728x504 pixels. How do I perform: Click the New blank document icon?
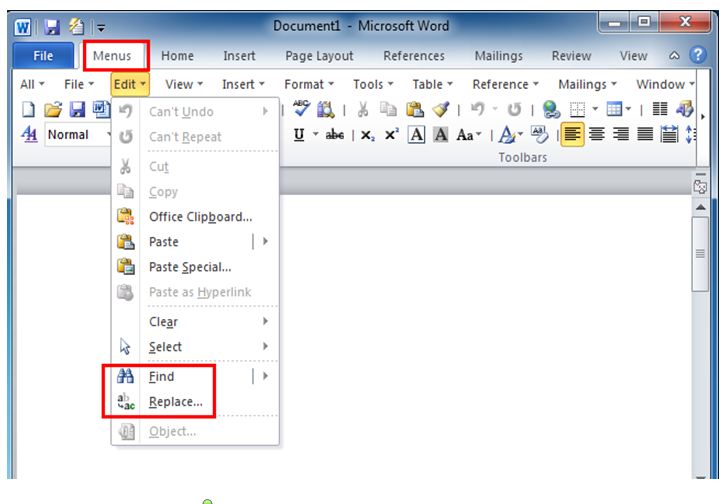pos(27,111)
